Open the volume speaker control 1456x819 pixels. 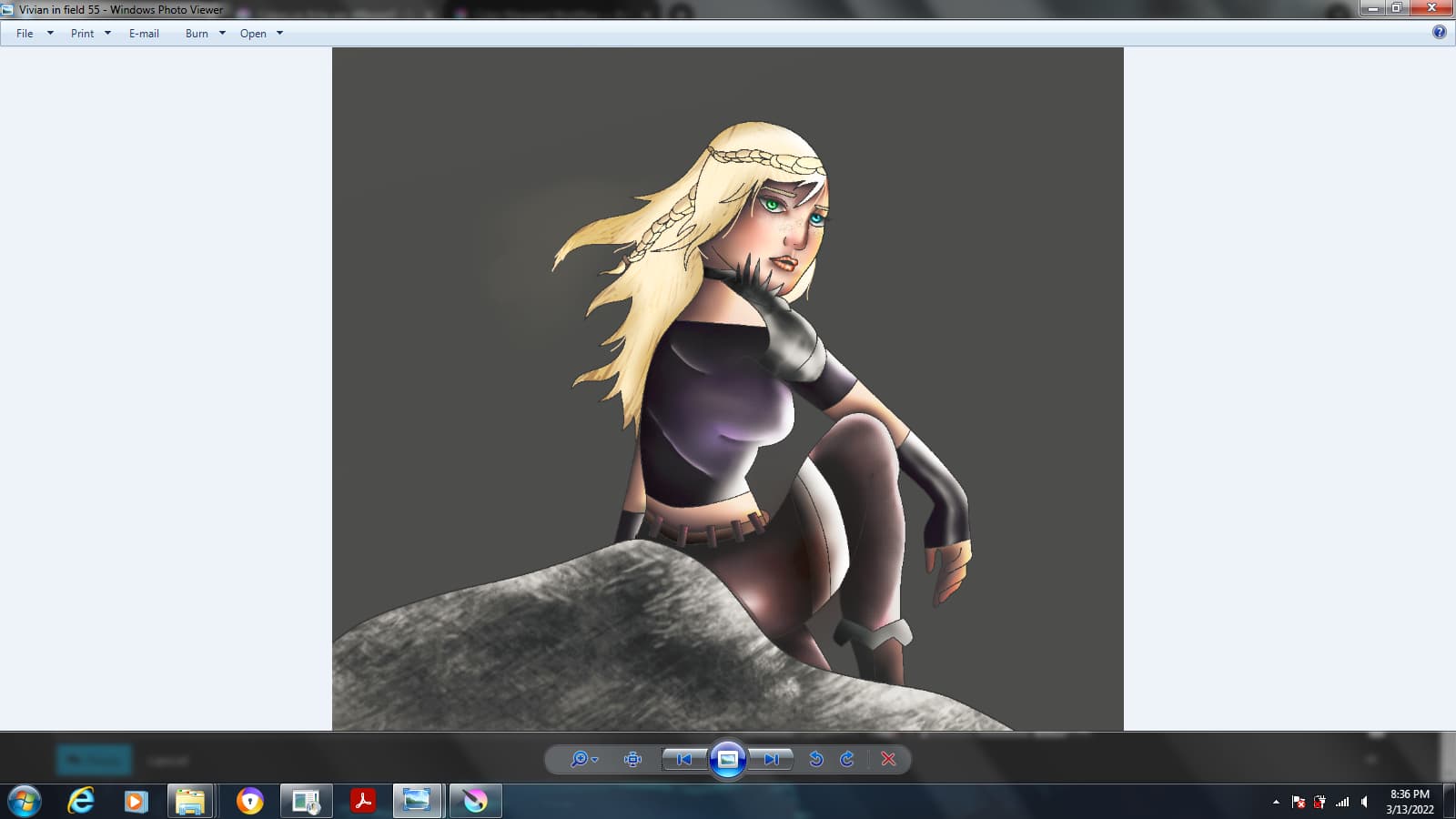(1364, 802)
